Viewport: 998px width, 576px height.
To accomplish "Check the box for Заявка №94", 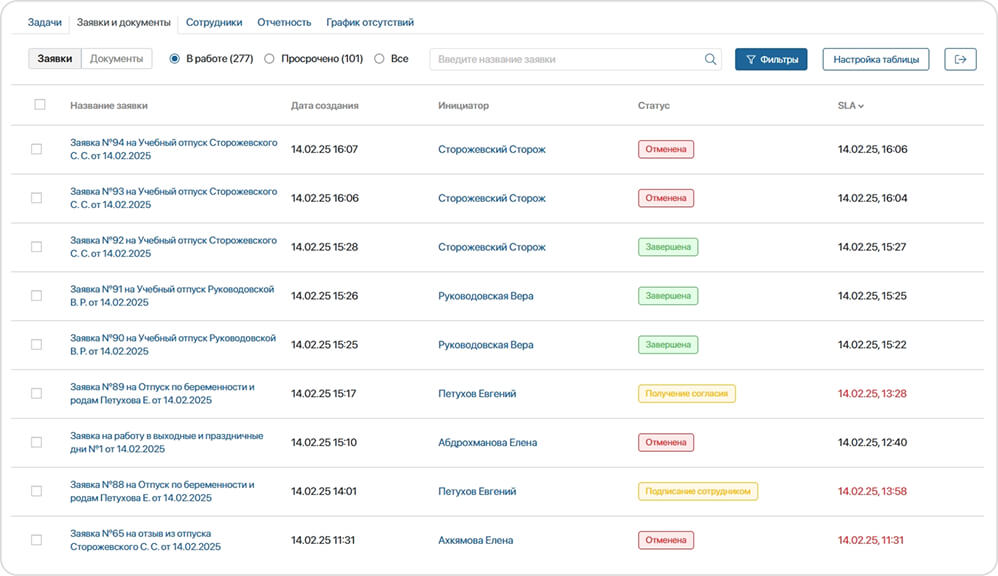I will coord(37,149).
